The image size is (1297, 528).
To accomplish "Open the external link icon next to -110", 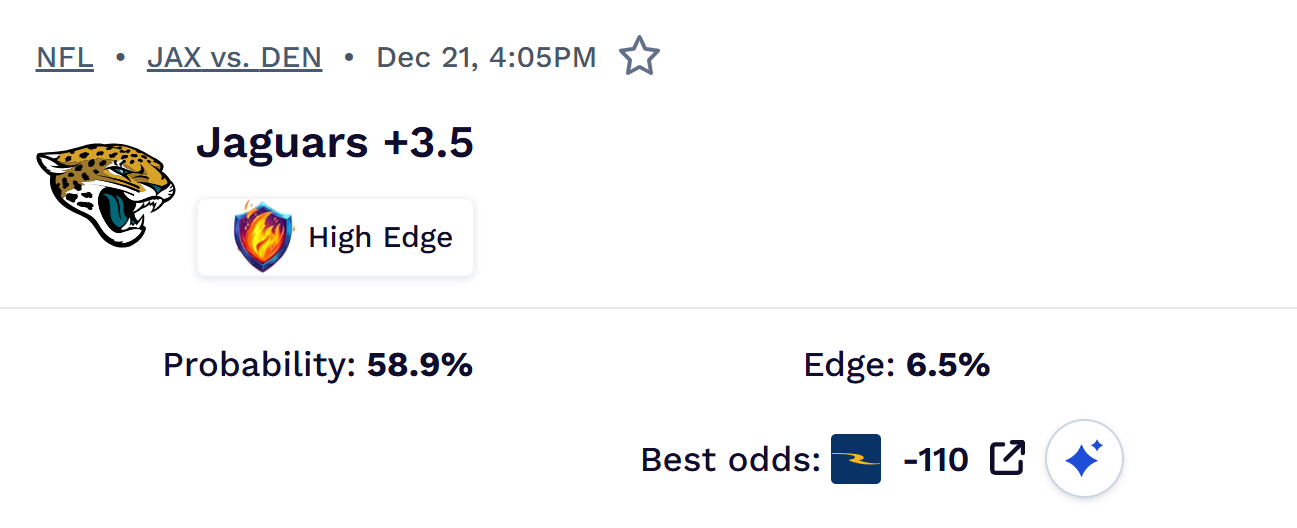I will click(1007, 459).
